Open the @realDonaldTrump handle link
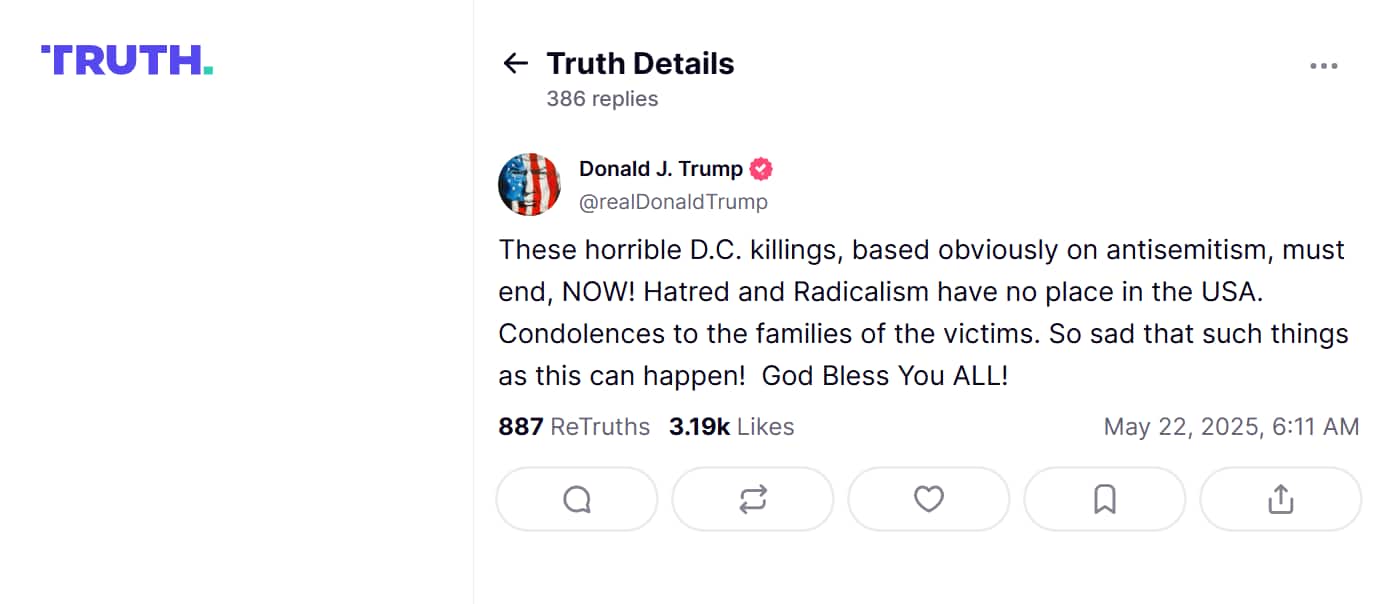The height and width of the screenshot is (604, 1381). tap(673, 202)
